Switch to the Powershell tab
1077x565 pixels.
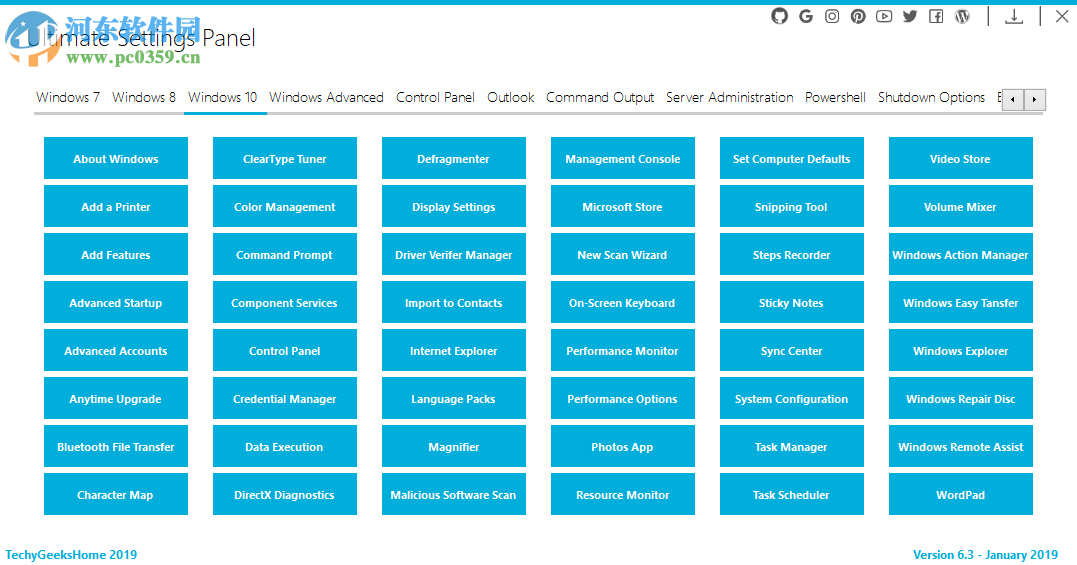[835, 97]
